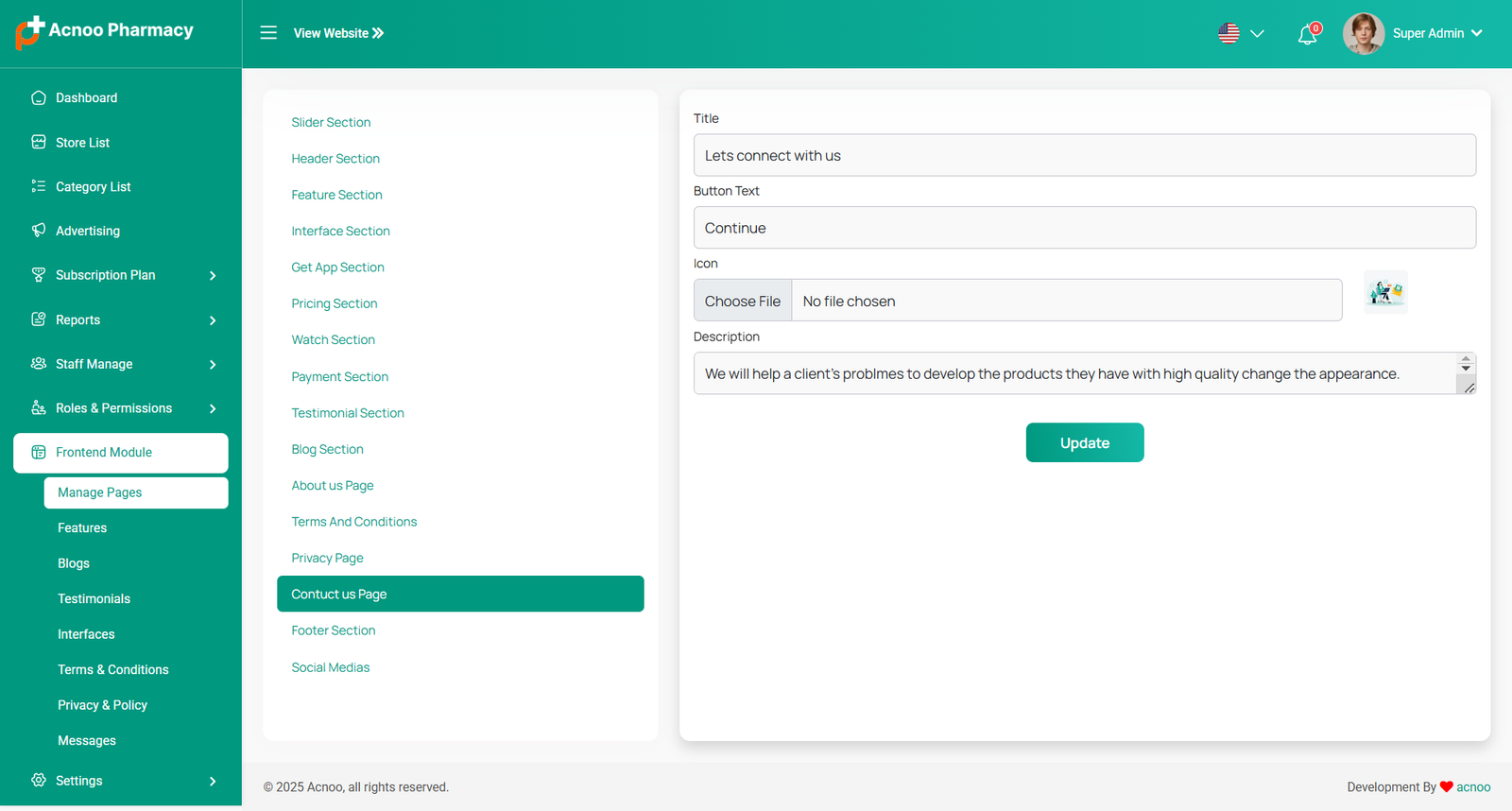Click the Acnoo Pharmacy logo
Image resolution: width=1512 pixels, height=811 pixels.
(x=104, y=31)
